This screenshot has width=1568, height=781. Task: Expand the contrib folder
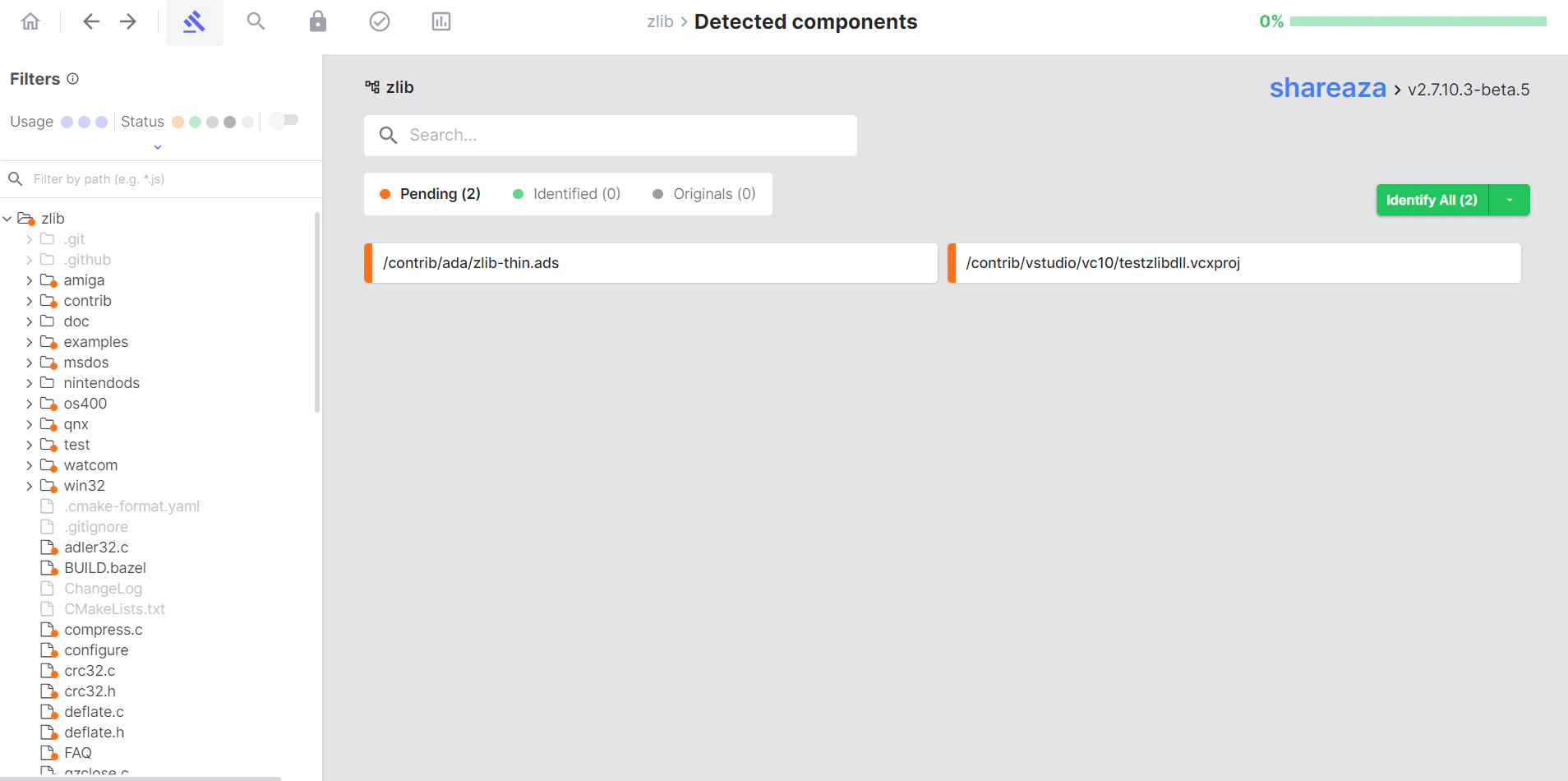[29, 300]
